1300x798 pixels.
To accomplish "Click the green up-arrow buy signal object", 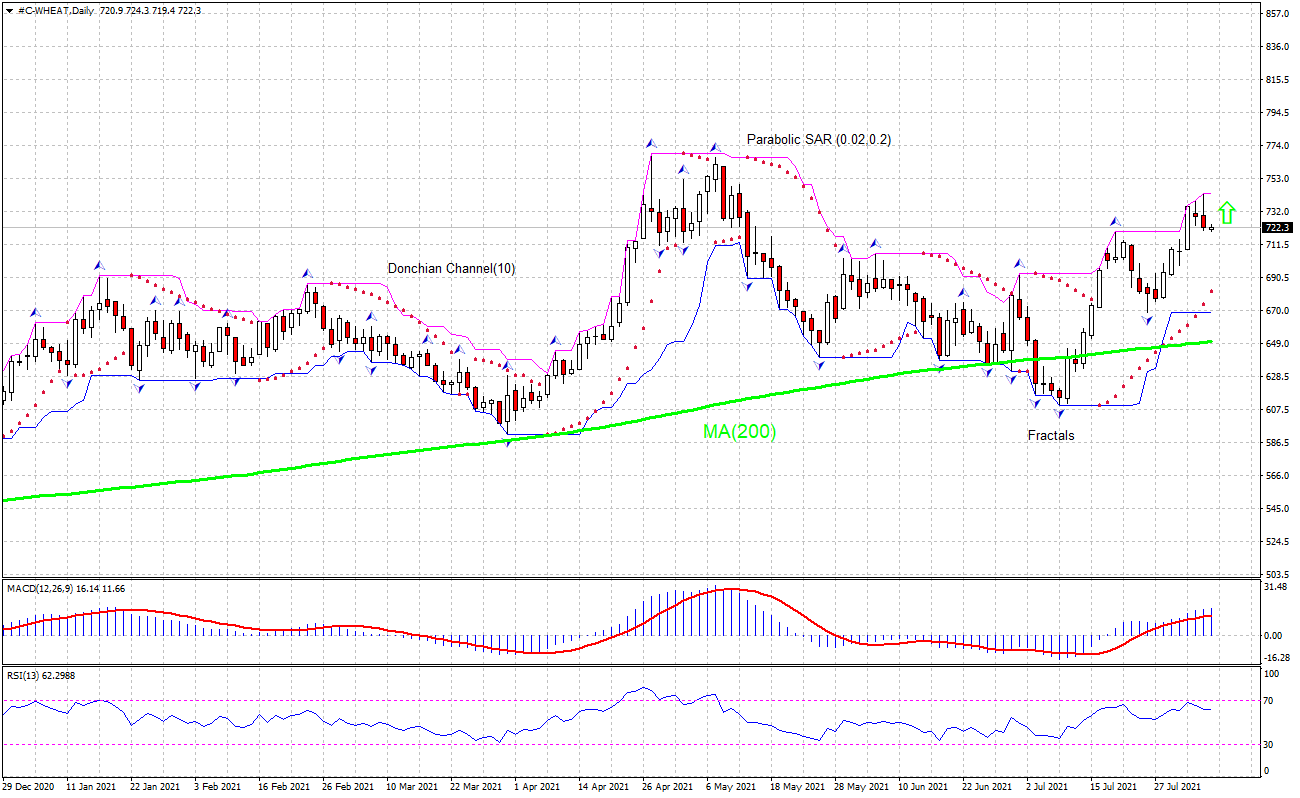I will tap(1229, 213).
